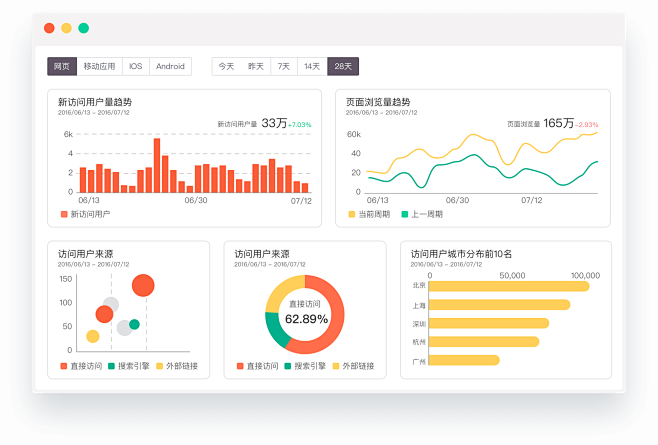Image resolution: width=658 pixels, height=445 pixels.
Task: Switch to the Android tab
Action: pyautogui.click(x=170, y=66)
